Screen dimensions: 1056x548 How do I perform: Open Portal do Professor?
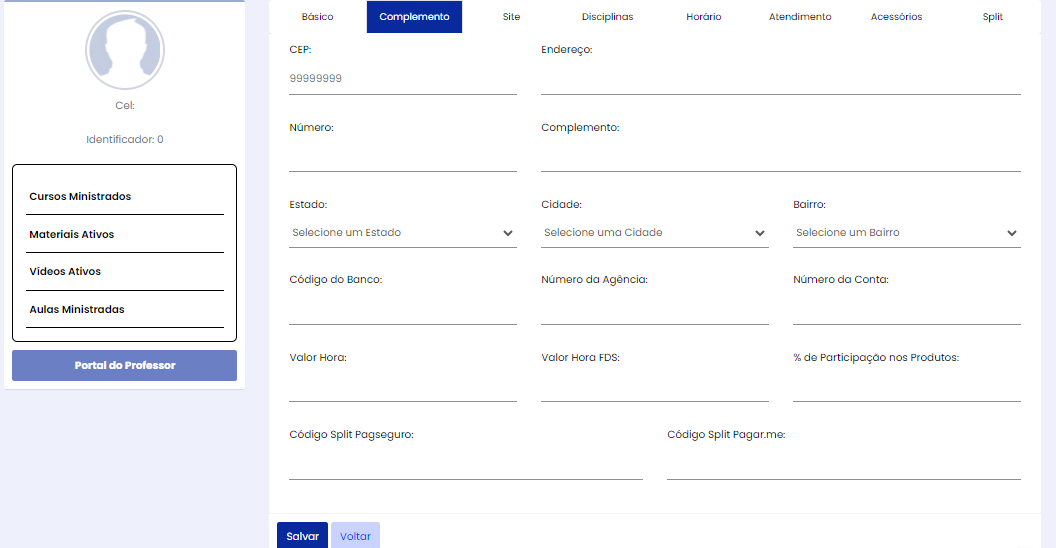[x=125, y=366]
